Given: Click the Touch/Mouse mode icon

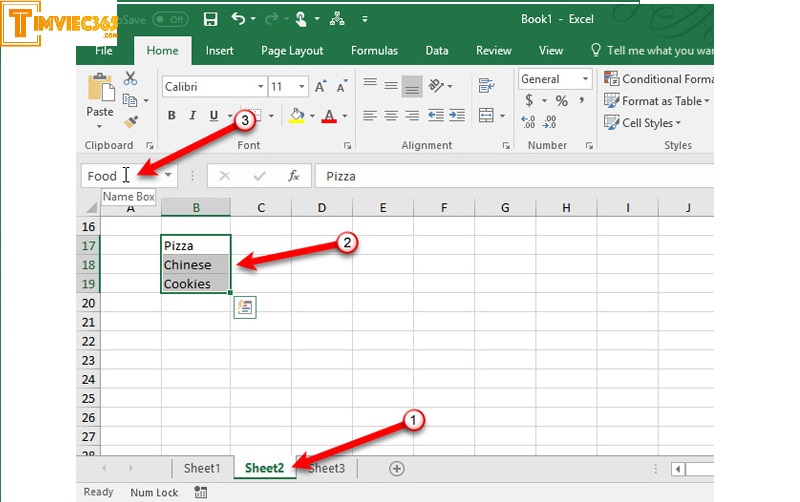Looking at the screenshot, I should click(x=301, y=19).
